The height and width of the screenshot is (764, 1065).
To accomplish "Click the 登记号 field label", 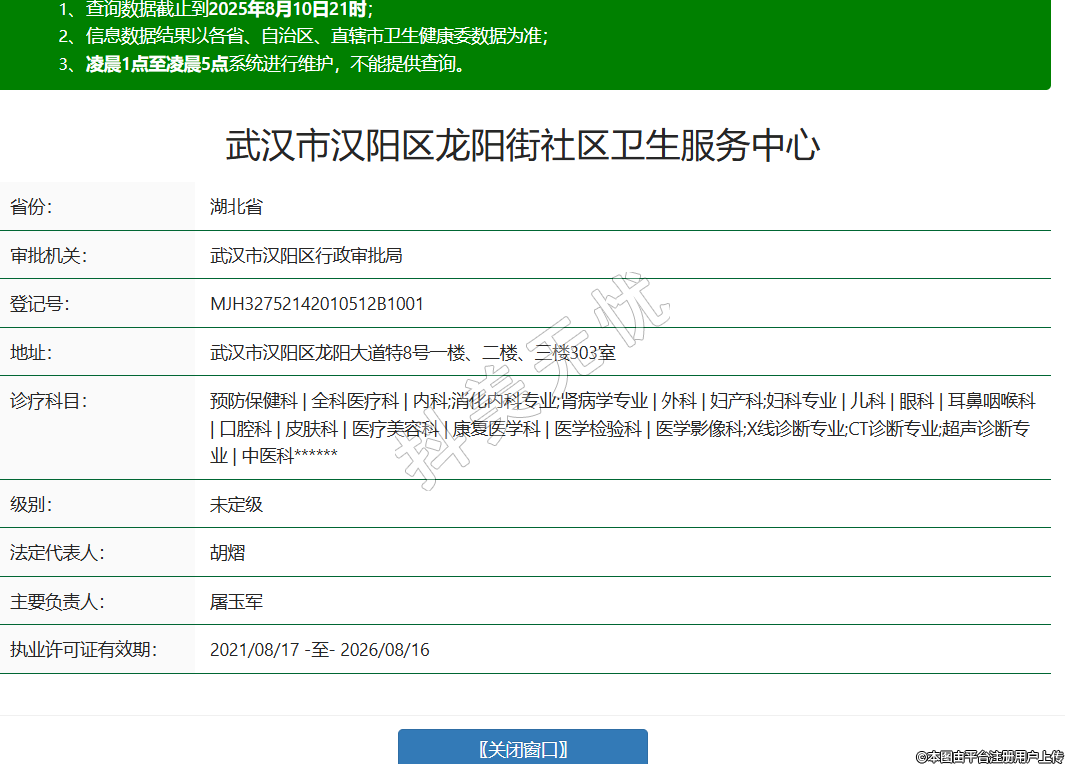I will 40,304.
